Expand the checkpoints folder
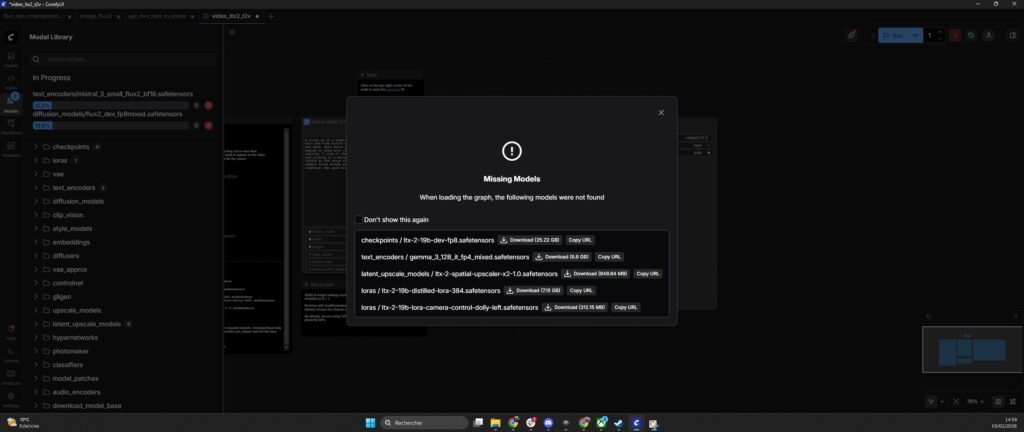The width and height of the screenshot is (1024, 432). [x=36, y=146]
